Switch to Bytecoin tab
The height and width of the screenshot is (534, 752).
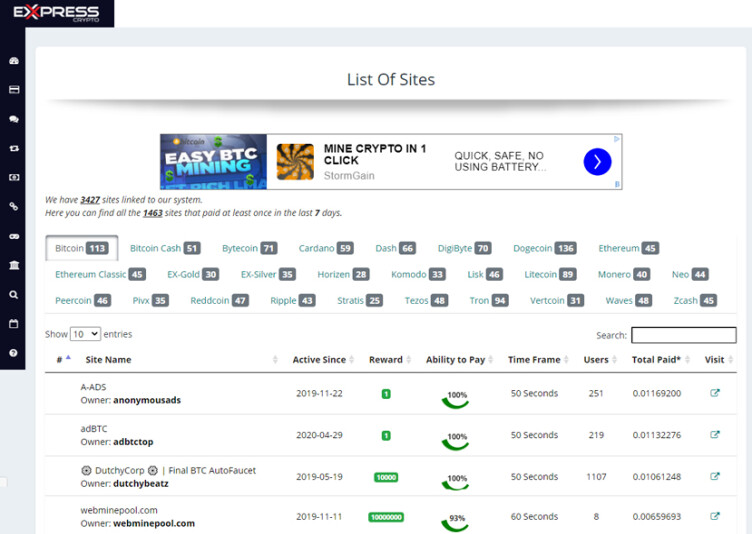click(x=249, y=248)
